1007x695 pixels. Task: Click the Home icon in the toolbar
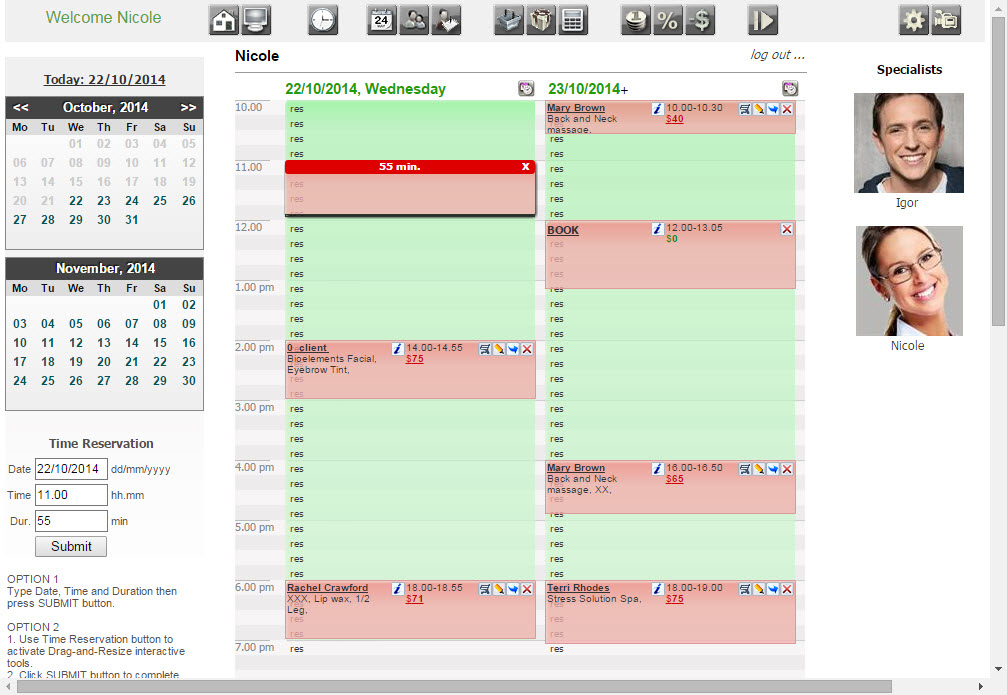tap(224, 20)
